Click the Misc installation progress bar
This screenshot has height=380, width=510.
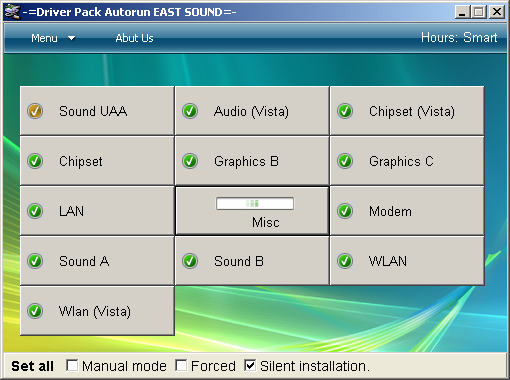255,203
